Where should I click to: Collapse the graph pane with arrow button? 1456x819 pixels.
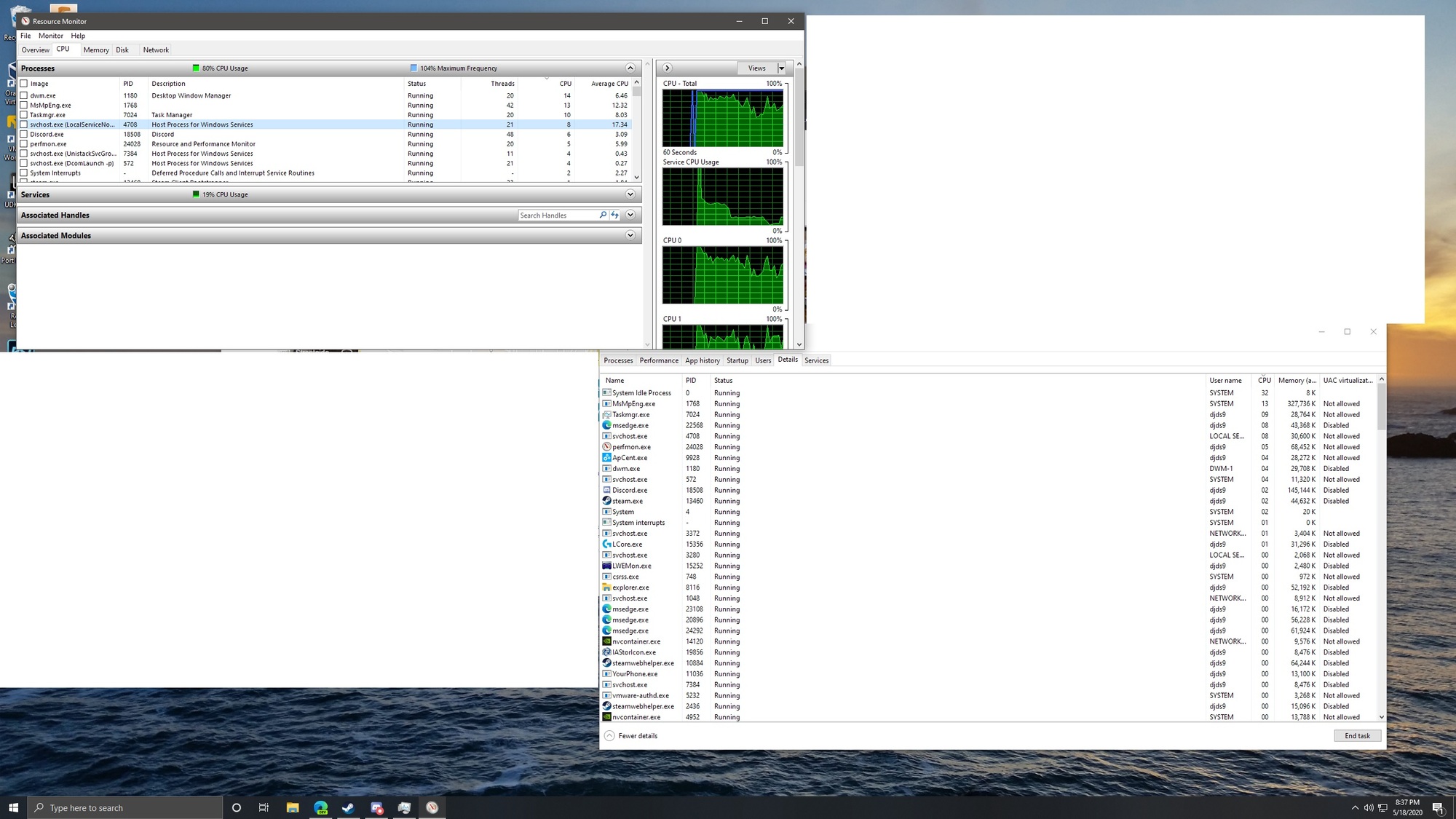click(x=667, y=68)
